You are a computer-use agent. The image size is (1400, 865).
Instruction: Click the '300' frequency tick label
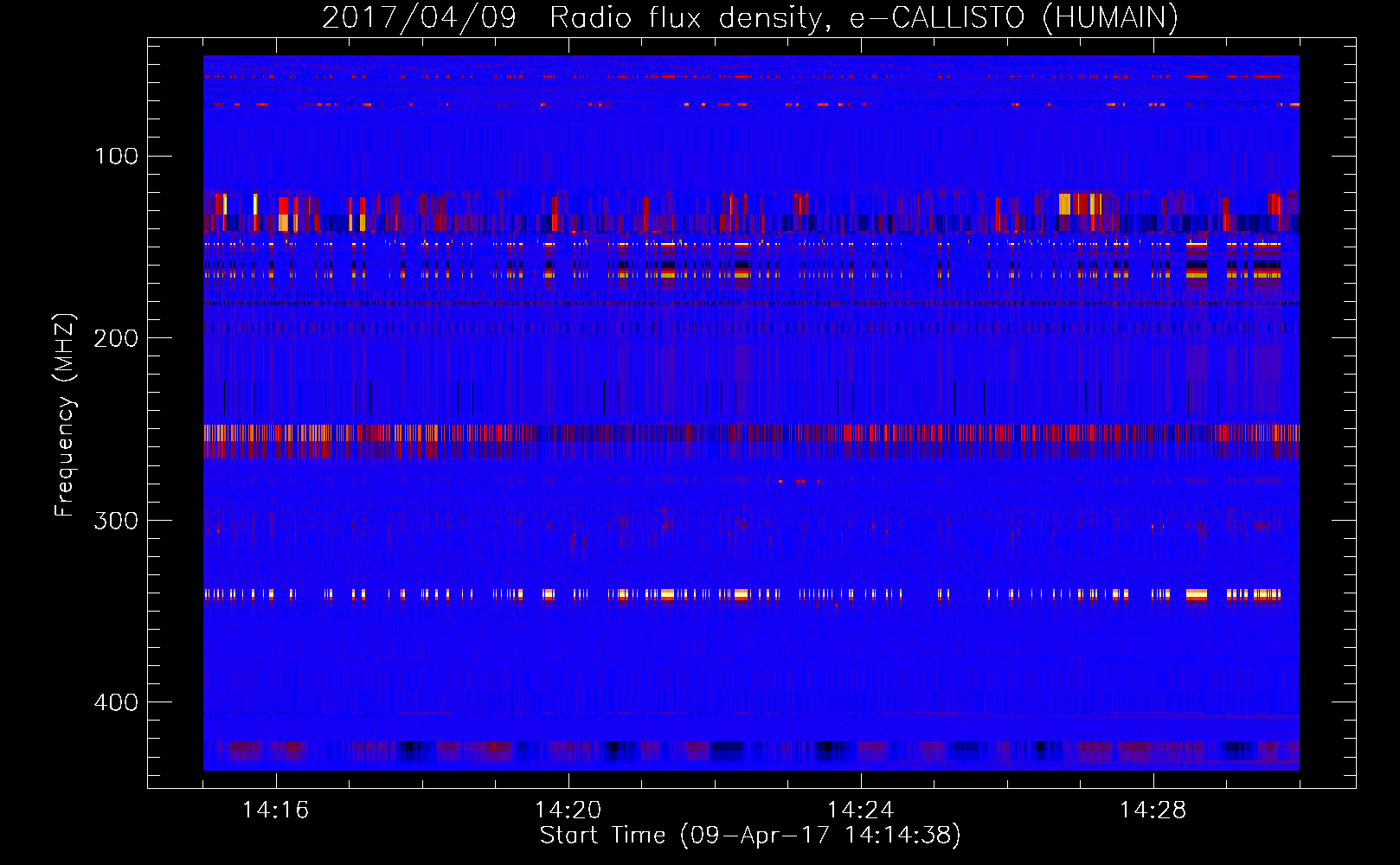tap(116, 521)
